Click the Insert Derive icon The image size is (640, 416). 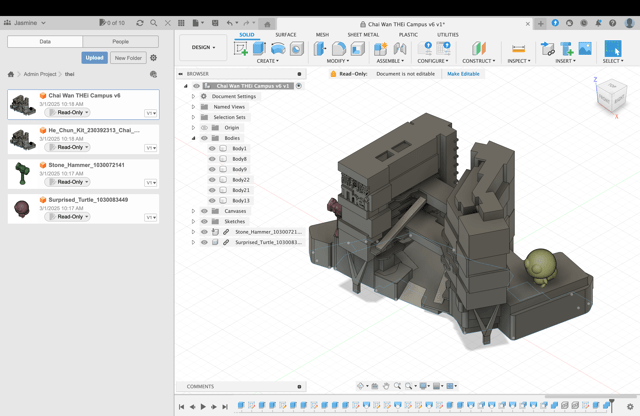pos(547,49)
